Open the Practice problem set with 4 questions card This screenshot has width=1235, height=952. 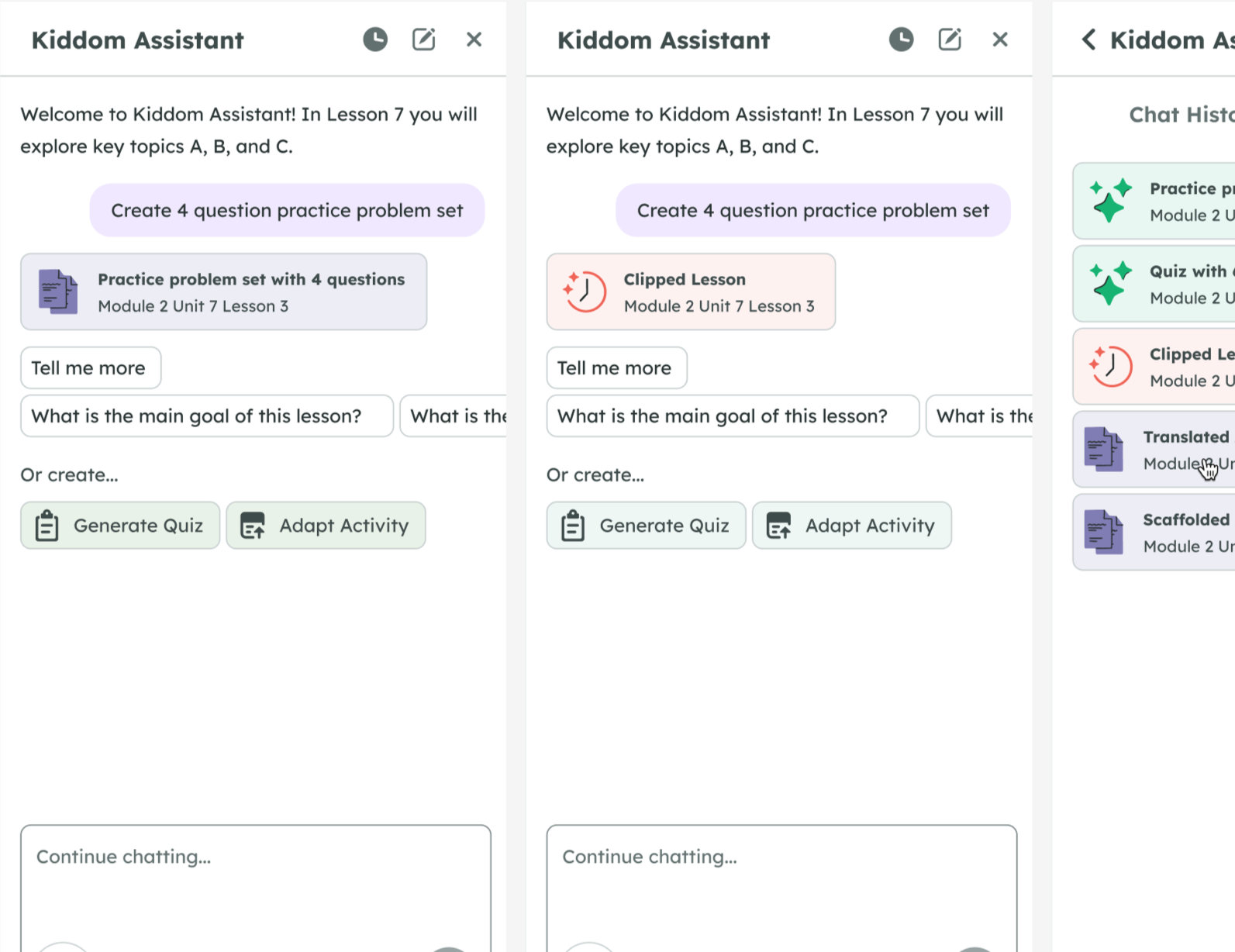pos(223,291)
